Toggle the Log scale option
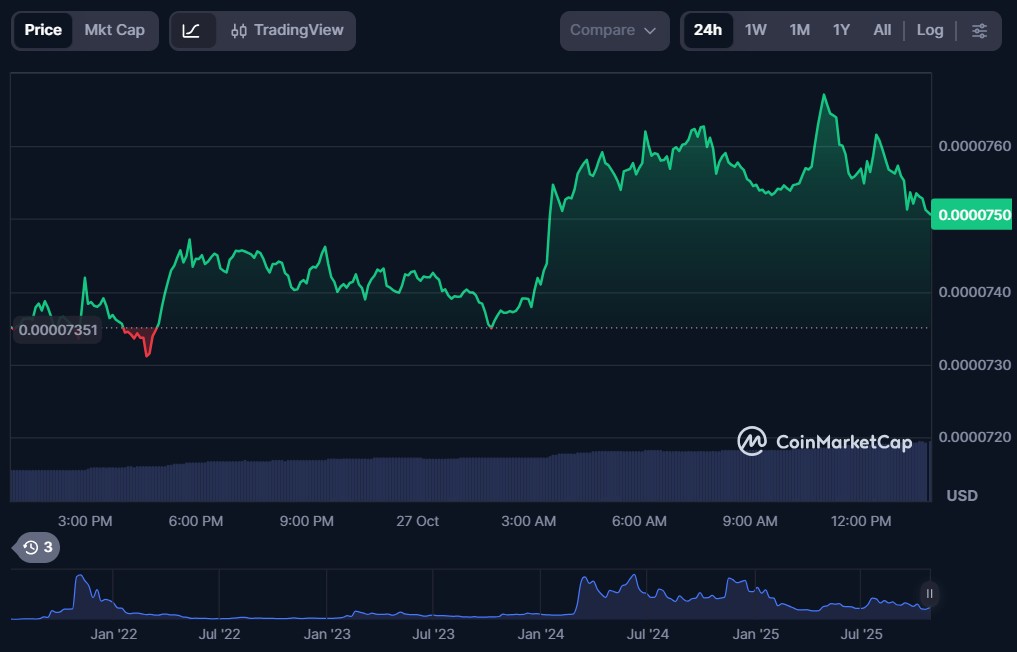Image resolution: width=1017 pixels, height=652 pixels. [x=929, y=30]
